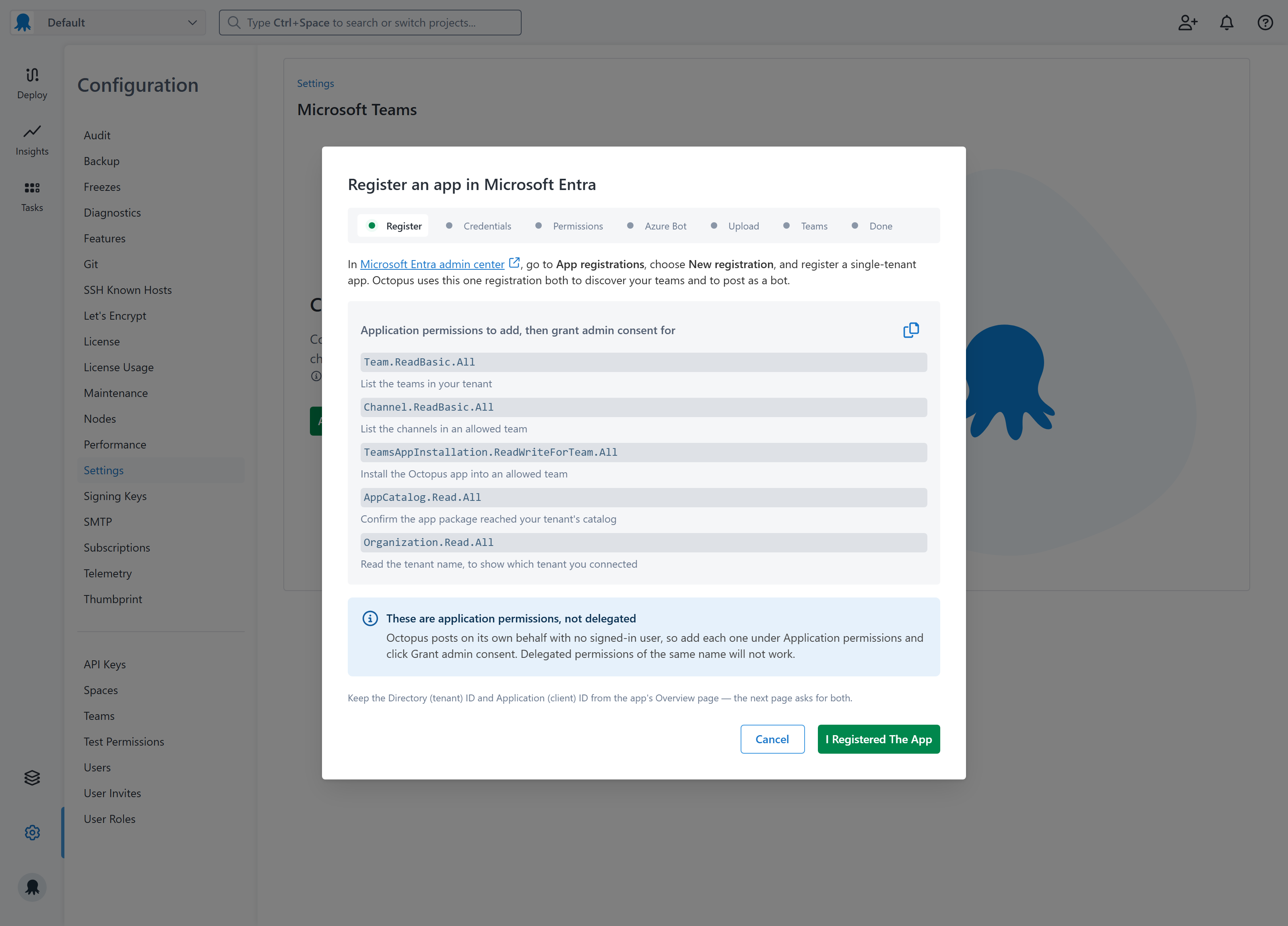Open the notifications bell
Screen dimensions: 1288x926
coord(1227,23)
